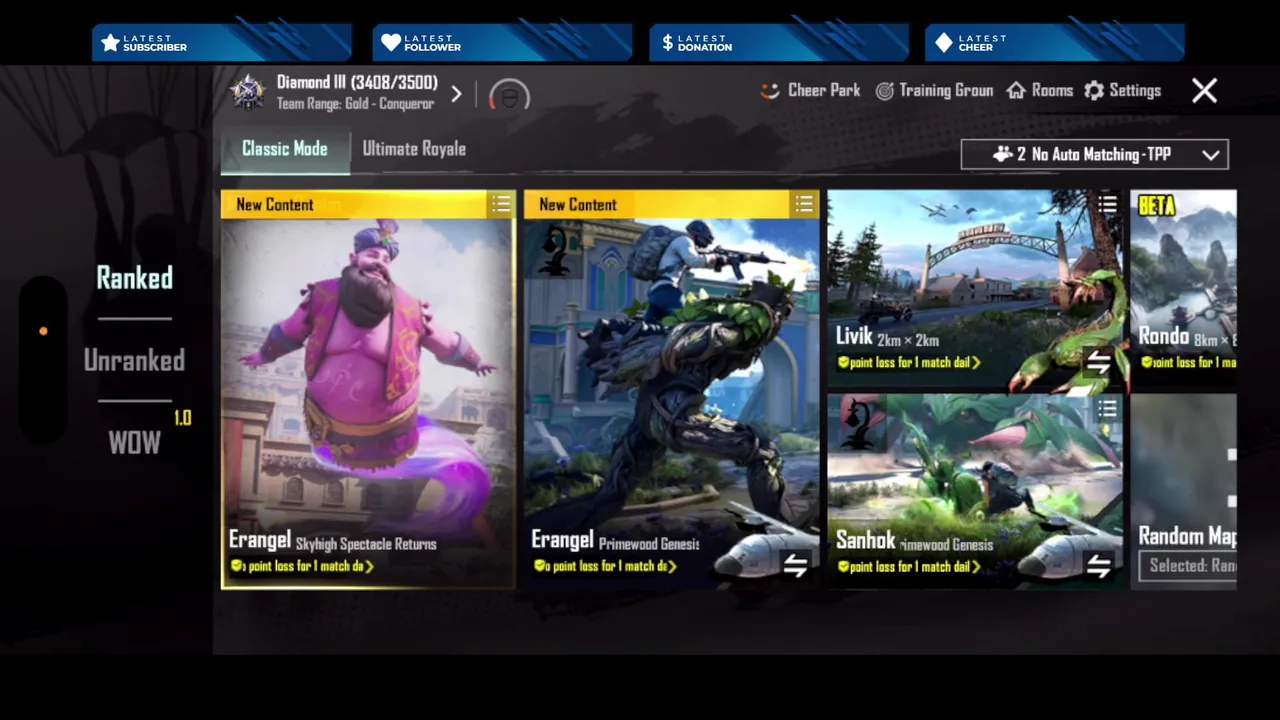Select the Livik 2km map card
Image resolution: width=1280 pixels, height=720 pixels.
975,287
